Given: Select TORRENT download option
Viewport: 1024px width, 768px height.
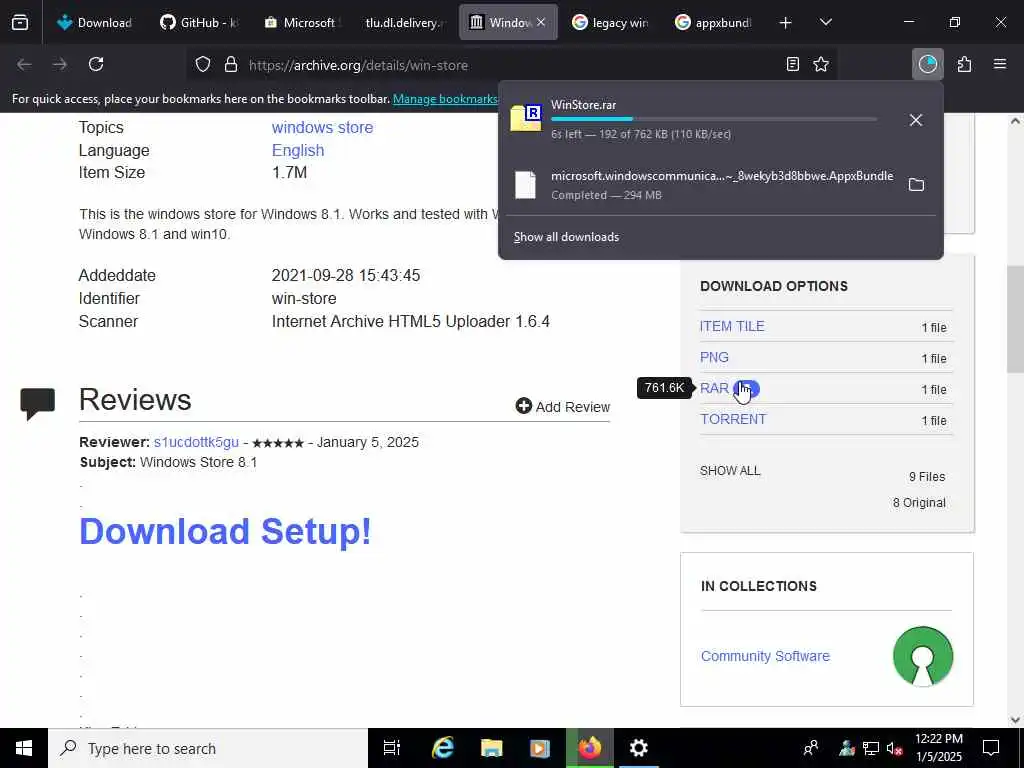Looking at the screenshot, I should tap(733, 419).
